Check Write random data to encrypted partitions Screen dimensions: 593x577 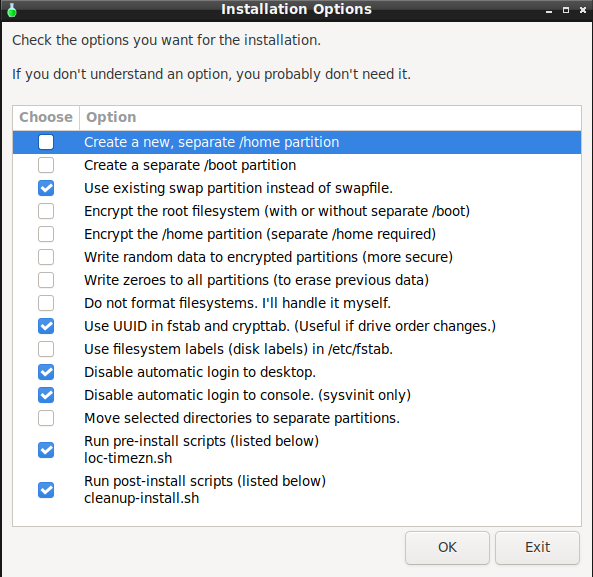point(46,257)
